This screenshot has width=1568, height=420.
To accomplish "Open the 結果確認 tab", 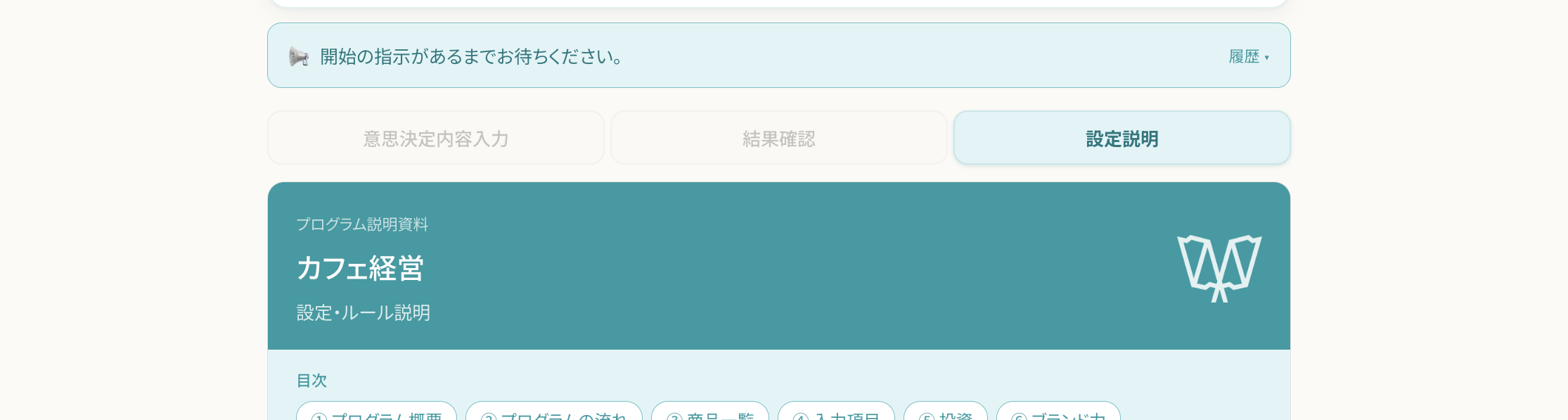I will click(779, 138).
